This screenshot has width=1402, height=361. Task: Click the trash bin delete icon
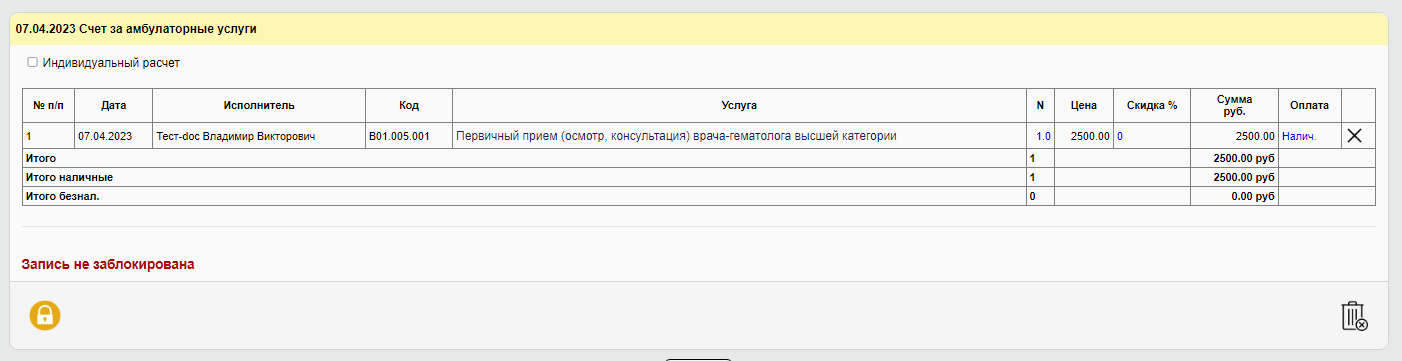point(1354,316)
